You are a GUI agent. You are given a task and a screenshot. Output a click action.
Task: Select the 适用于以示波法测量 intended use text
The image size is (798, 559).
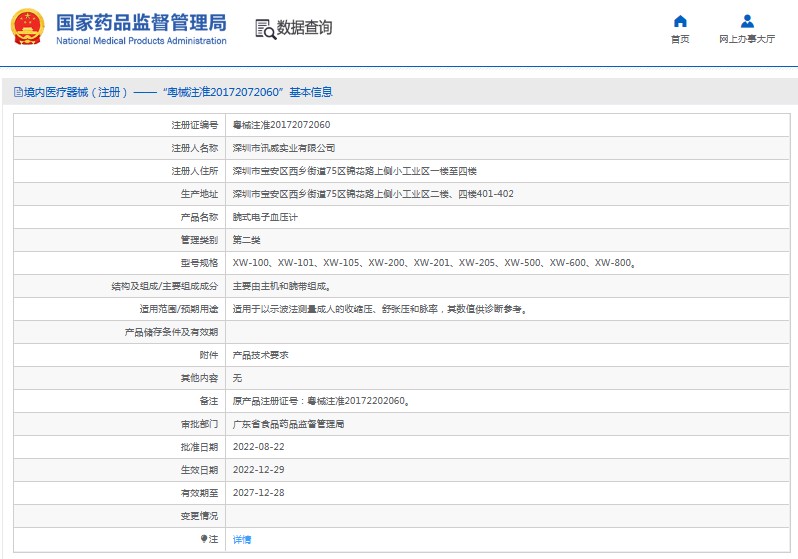(x=380, y=309)
